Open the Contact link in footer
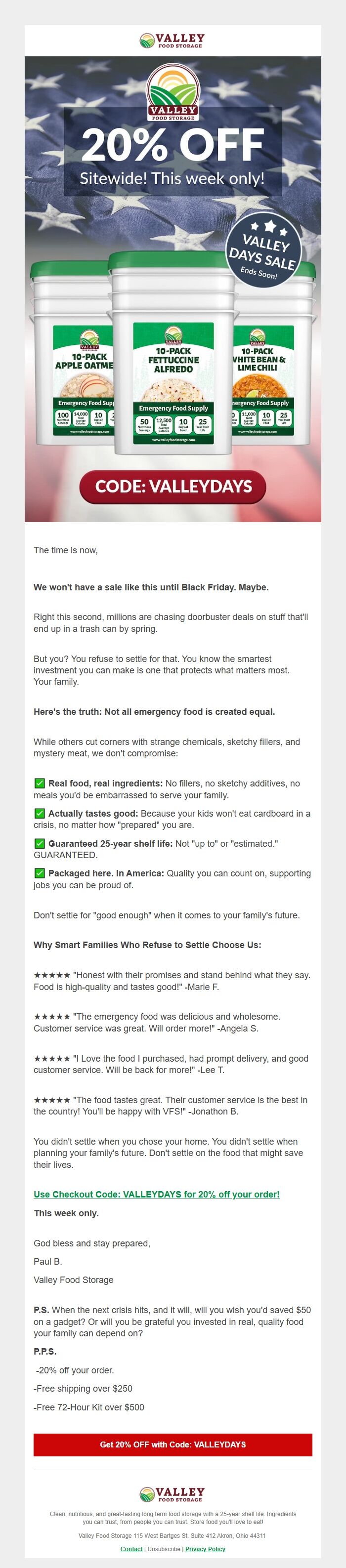Image resolution: width=346 pixels, height=1568 pixels. (x=131, y=1549)
